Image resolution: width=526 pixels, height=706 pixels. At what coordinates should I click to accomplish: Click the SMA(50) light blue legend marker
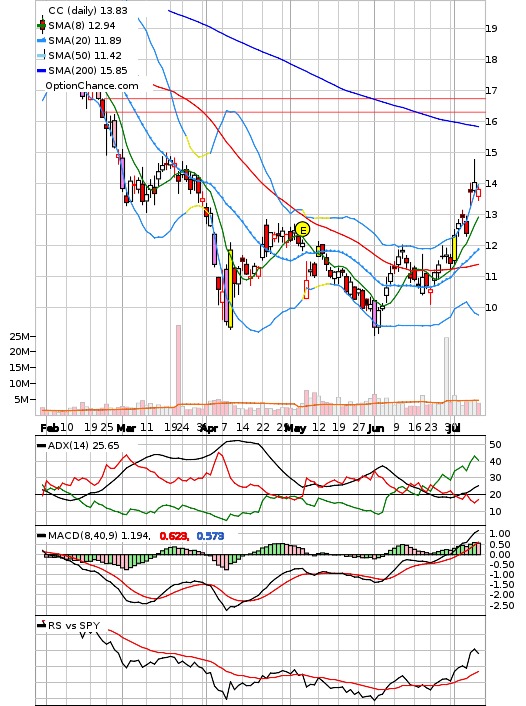pyautogui.click(x=41, y=55)
